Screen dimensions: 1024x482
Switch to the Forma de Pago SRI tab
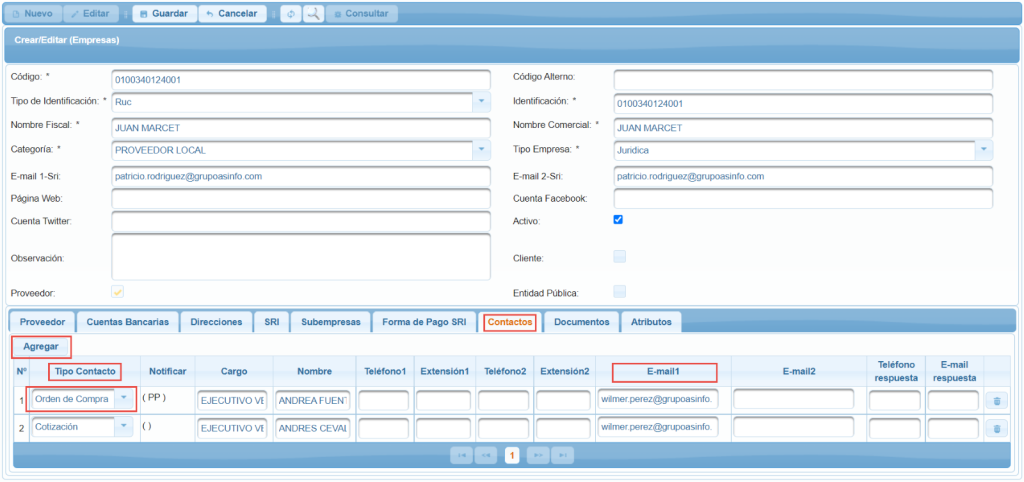[424, 322]
